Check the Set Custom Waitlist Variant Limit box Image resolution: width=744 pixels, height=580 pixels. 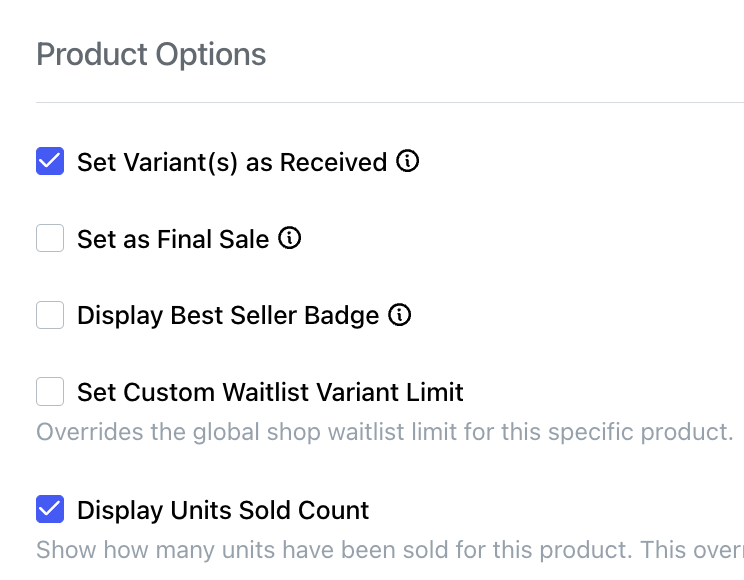50,392
